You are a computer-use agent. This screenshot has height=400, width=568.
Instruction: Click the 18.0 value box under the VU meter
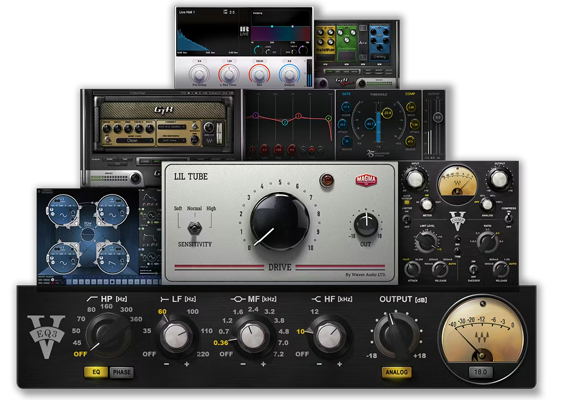(x=480, y=372)
